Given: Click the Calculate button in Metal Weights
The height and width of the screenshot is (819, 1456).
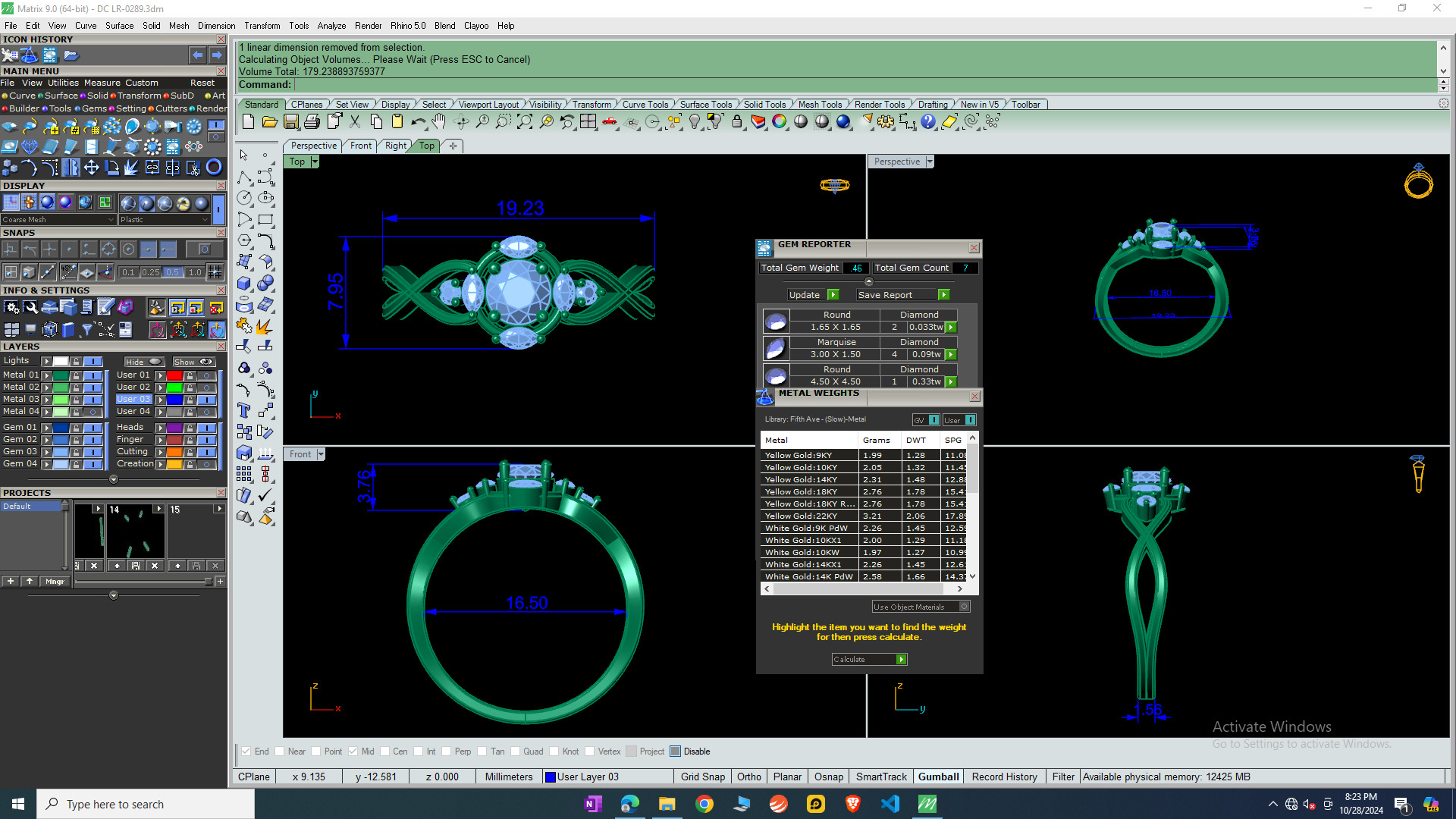Looking at the screenshot, I should 869,660.
